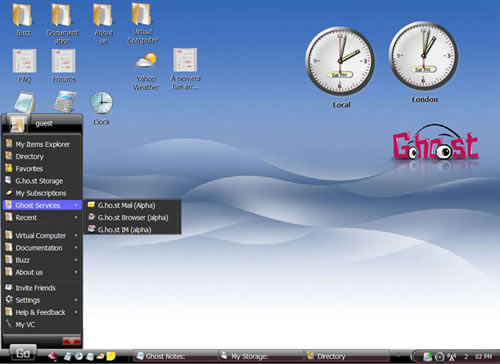The image size is (500, 364).
Task: Switch to Ghost Notes taskbar window
Action: pyautogui.click(x=175, y=356)
